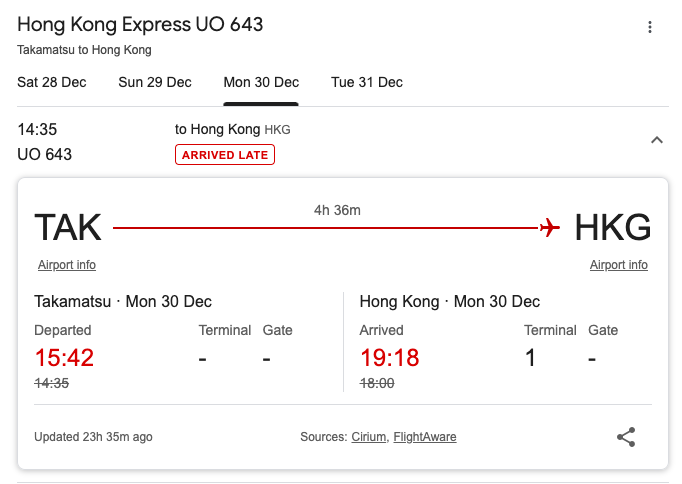Click the ARRIVED LATE status badge
Image resolution: width=682 pixels, height=484 pixels.
(x=225, y=155)
